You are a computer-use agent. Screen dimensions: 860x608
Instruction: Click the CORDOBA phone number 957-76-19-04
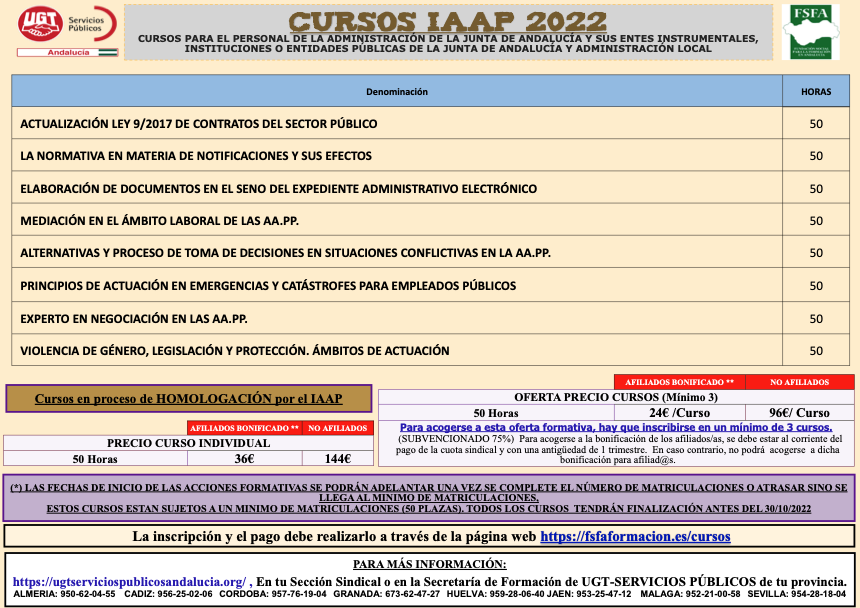pos(299,594)
